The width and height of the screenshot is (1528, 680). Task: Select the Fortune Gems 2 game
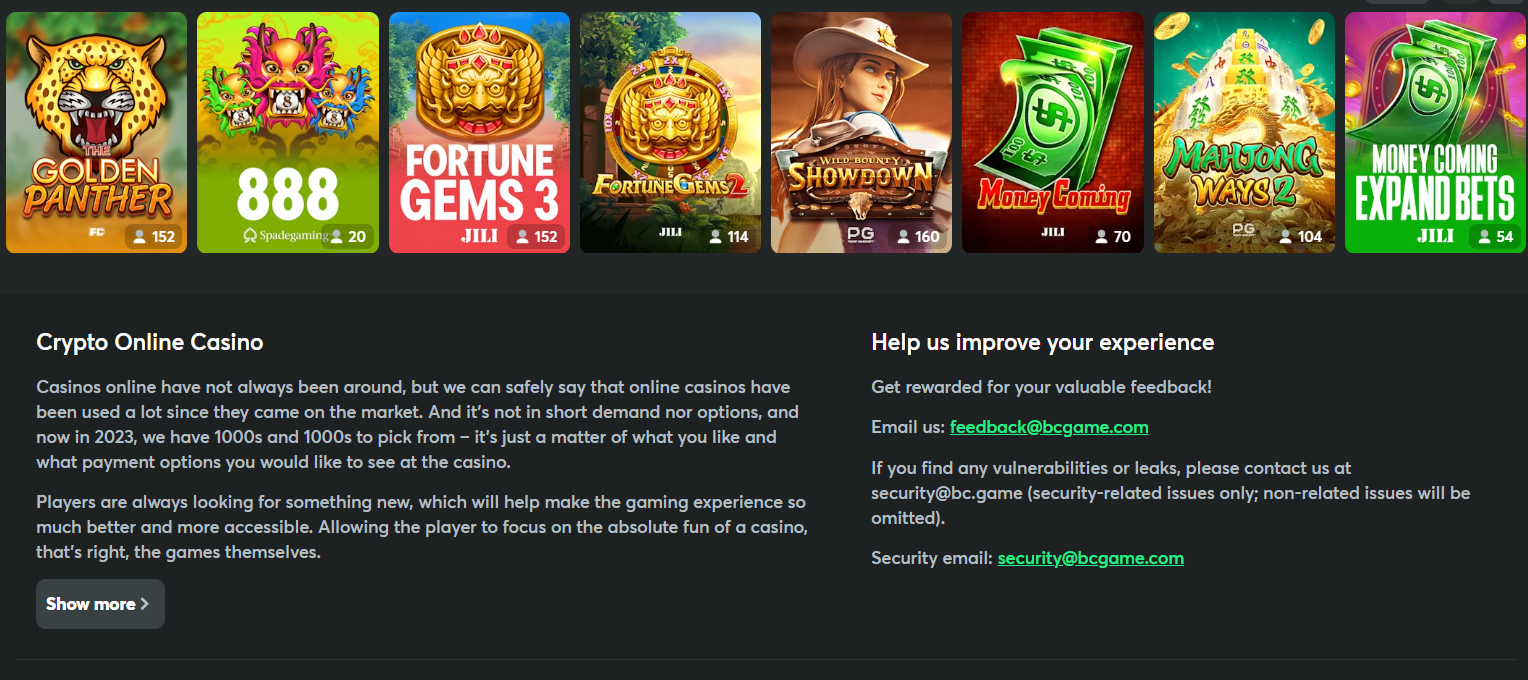(x=670, y=130)
